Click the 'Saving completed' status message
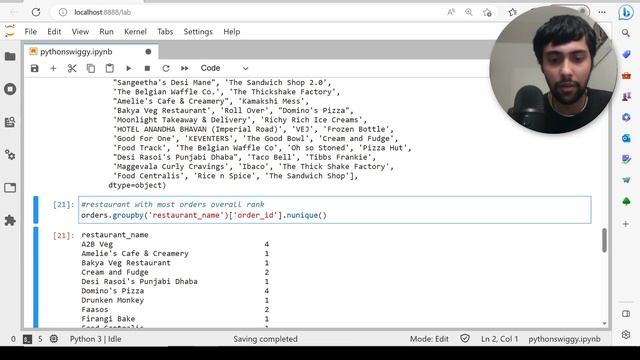The width and height of the screenshot is (640, 360). tap(265, 339)
